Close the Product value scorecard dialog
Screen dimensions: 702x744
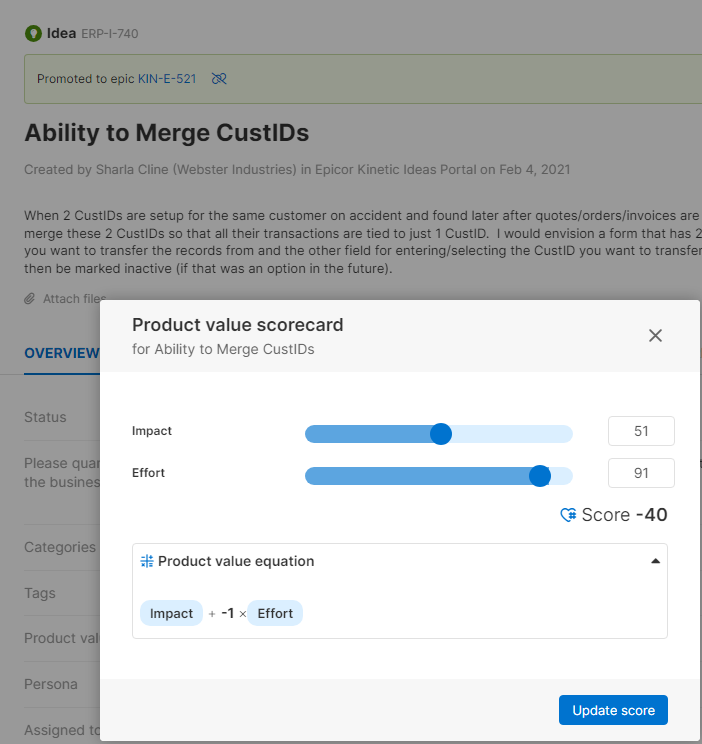click(x=655, y=335)
